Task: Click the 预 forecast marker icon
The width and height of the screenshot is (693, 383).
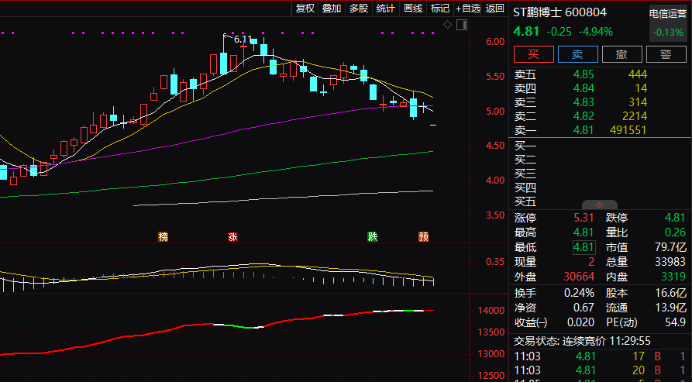Action: tap(423, 237)
